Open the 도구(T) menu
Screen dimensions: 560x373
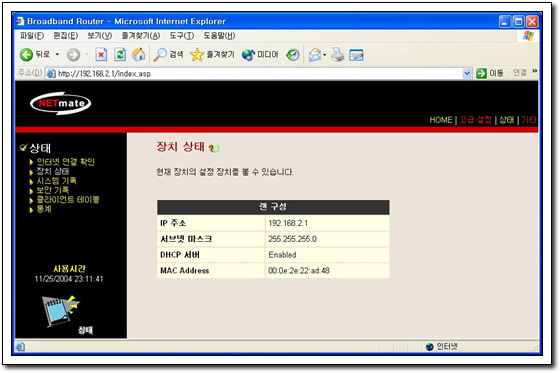point(182,35)
